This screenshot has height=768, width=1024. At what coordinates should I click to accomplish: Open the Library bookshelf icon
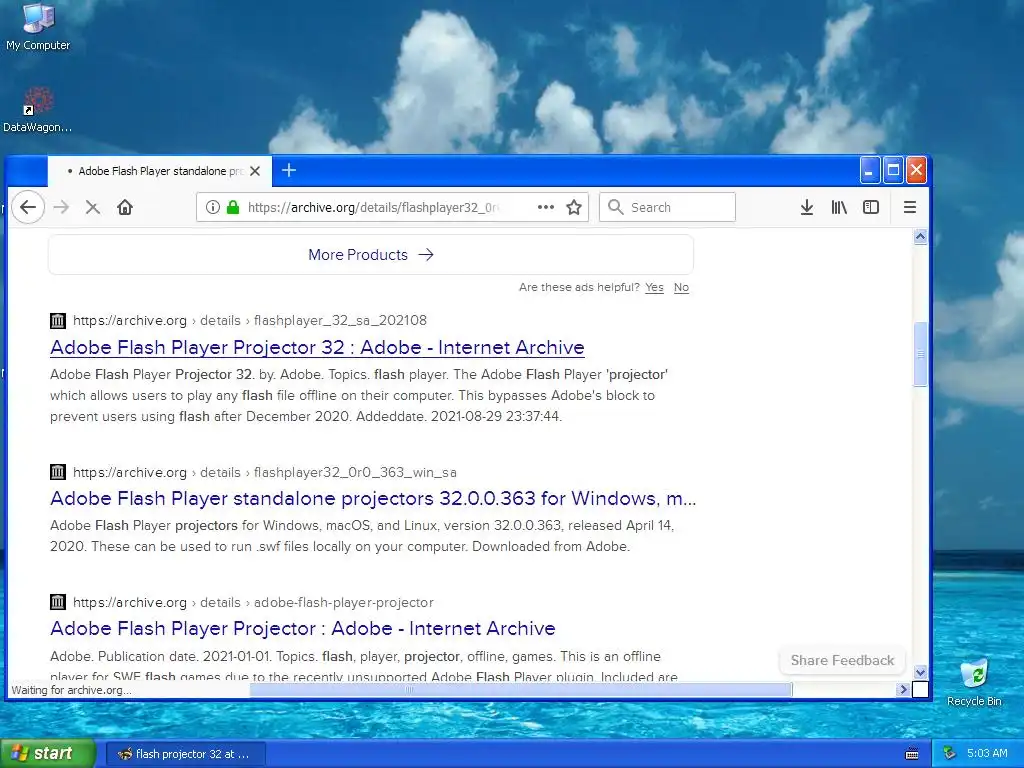pyautogui.click(x=839, y=208)
